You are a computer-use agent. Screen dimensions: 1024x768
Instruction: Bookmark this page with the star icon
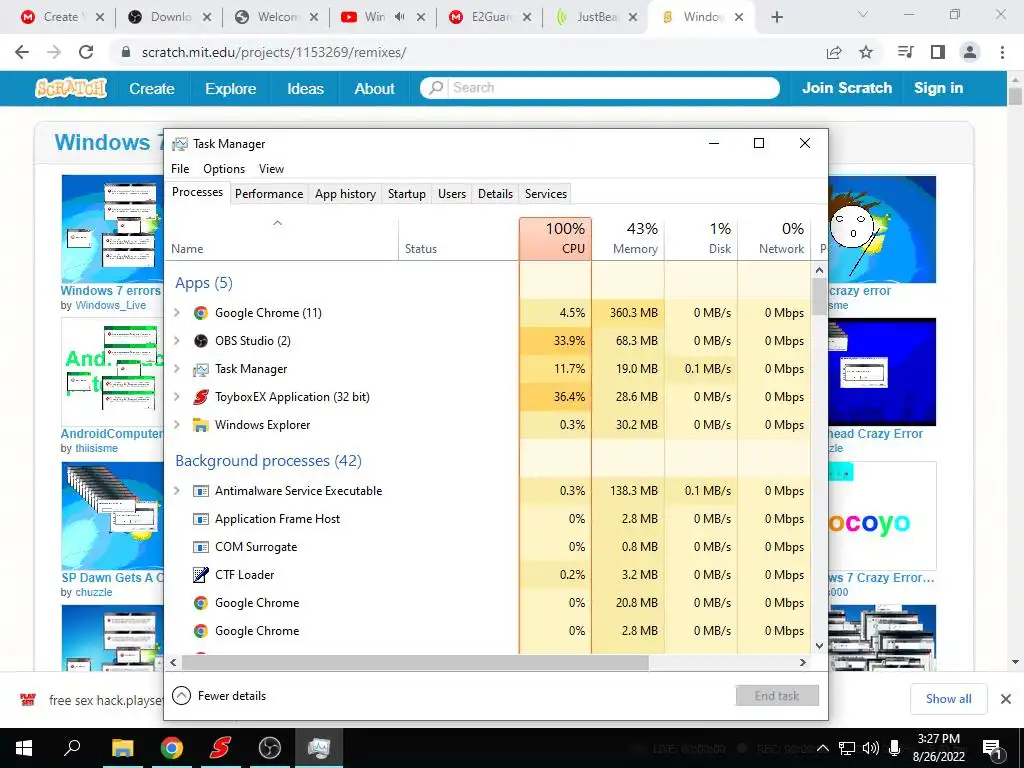point(866,52)
